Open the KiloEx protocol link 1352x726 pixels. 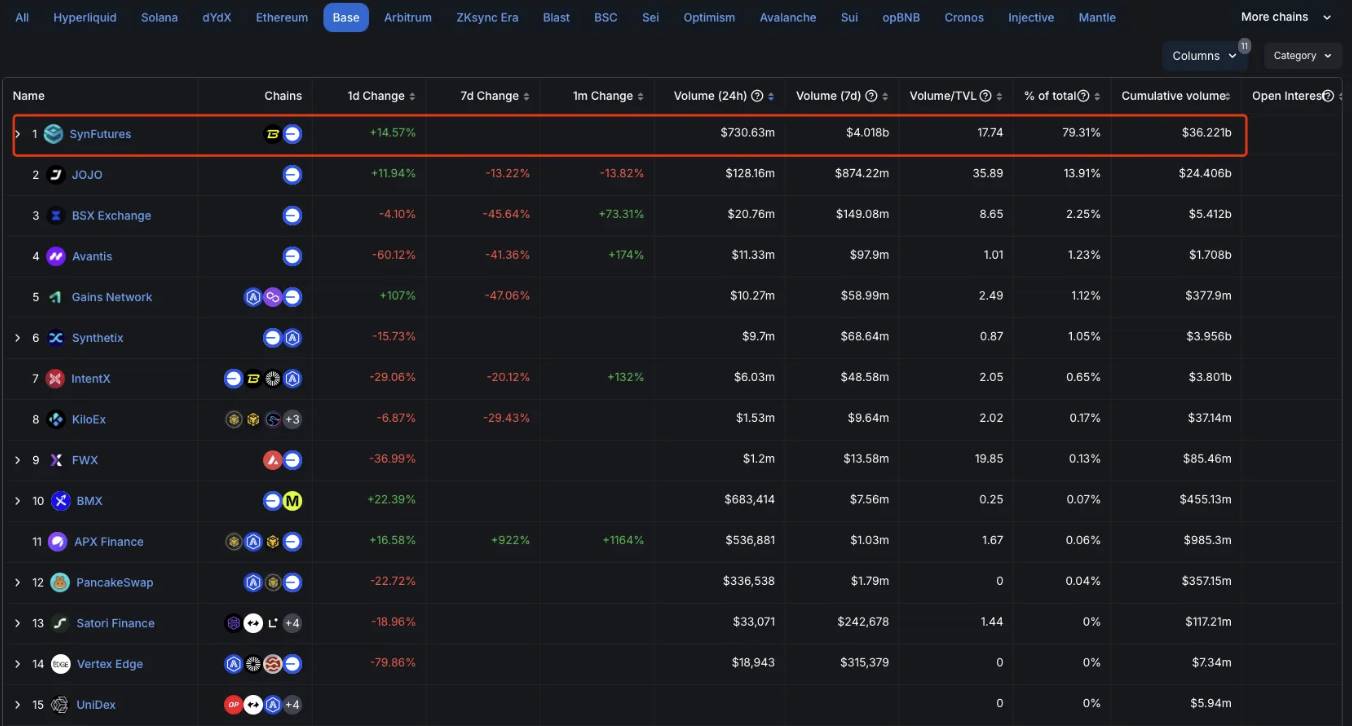[x=89, y=420]
